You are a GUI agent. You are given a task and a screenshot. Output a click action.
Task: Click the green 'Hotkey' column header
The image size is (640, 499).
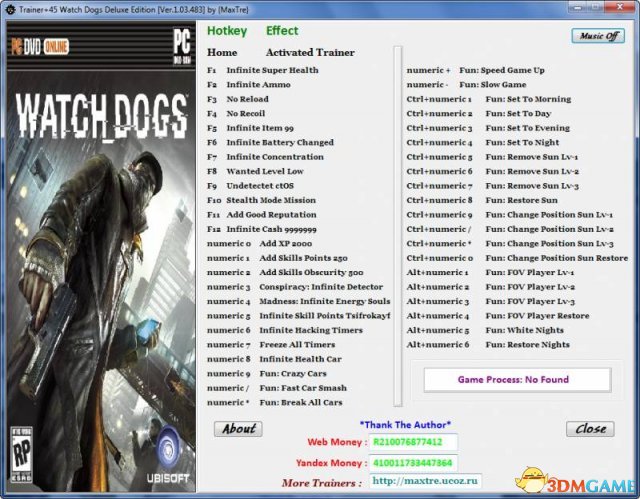coord(227,31)
